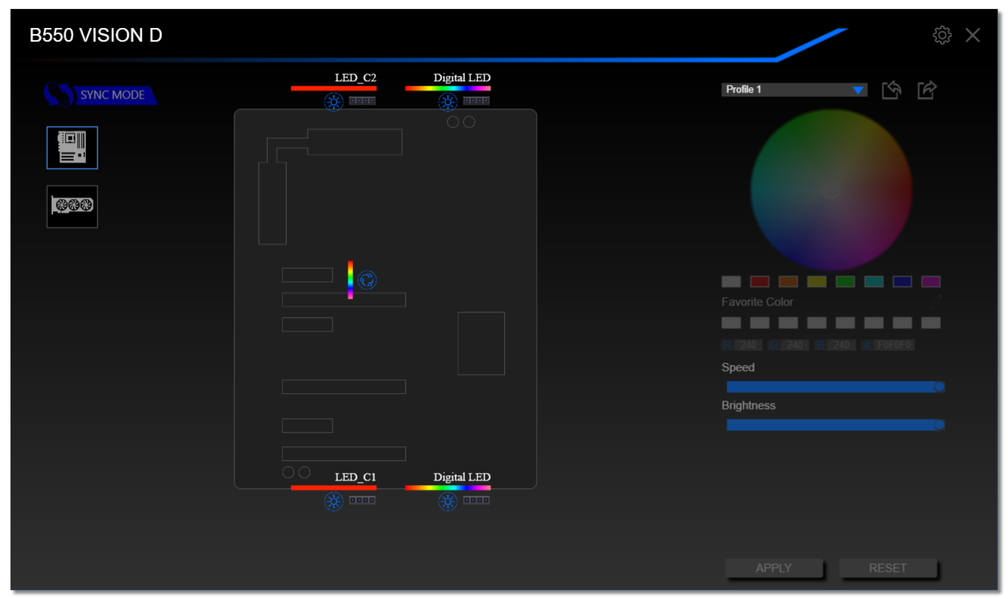Click the LED_C2 light effect icon
This screenshot has height=599, width=1008.
click(x=333, y=102)
